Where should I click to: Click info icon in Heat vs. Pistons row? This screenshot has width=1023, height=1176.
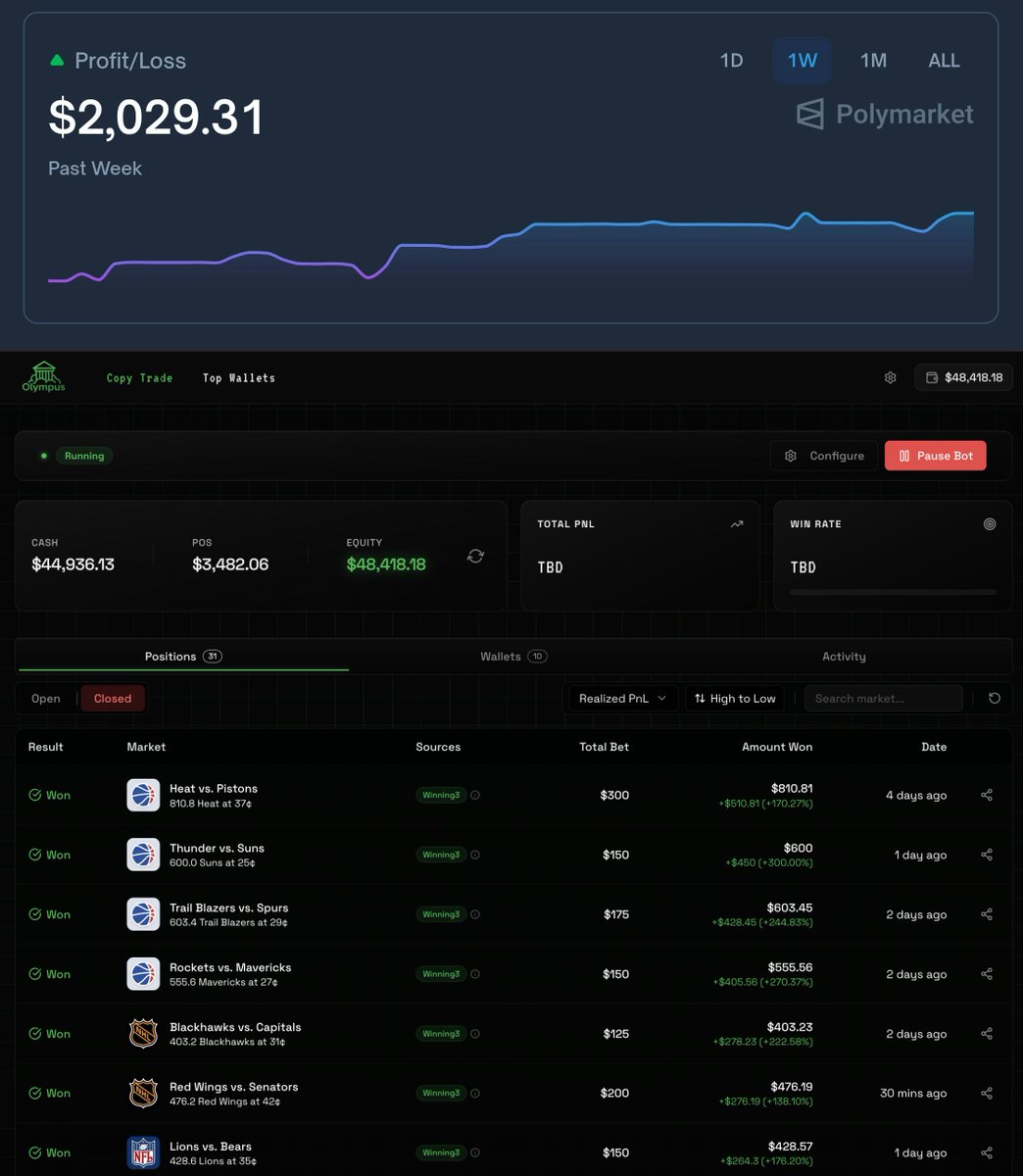click(x=475, y=796)
